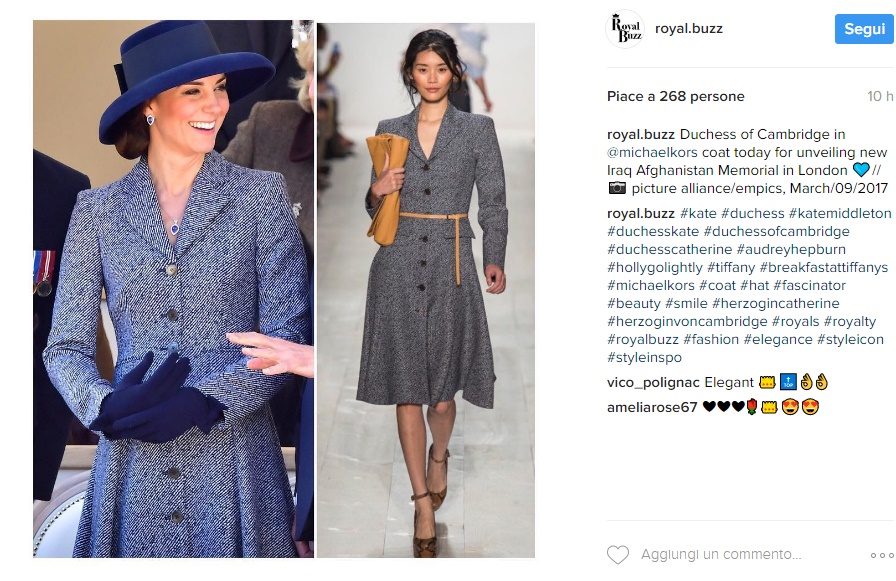This screenshot has height=581, width=896.
Task: Open the #herzoginvoncambridge hashtag
Action: point(687,322)
